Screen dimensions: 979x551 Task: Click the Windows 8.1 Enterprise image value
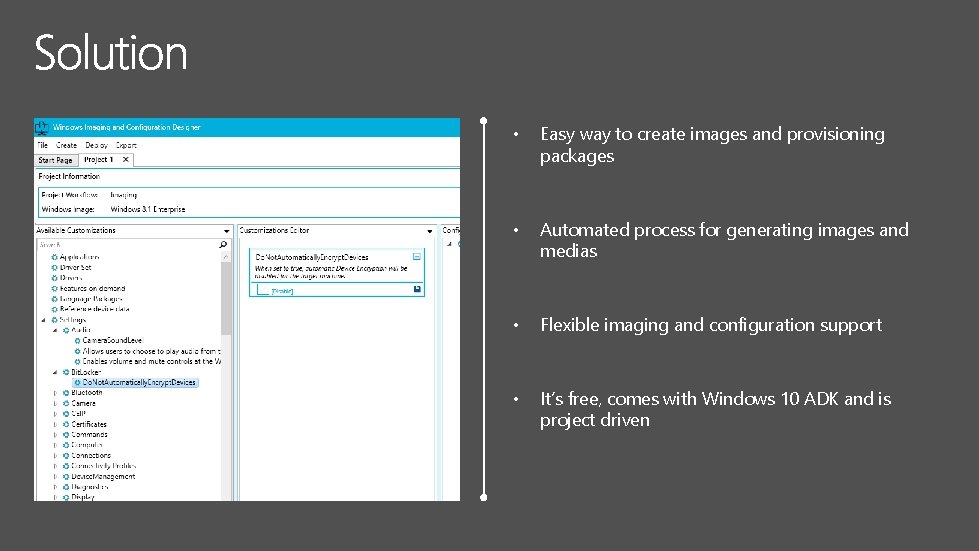coord(148,210)
